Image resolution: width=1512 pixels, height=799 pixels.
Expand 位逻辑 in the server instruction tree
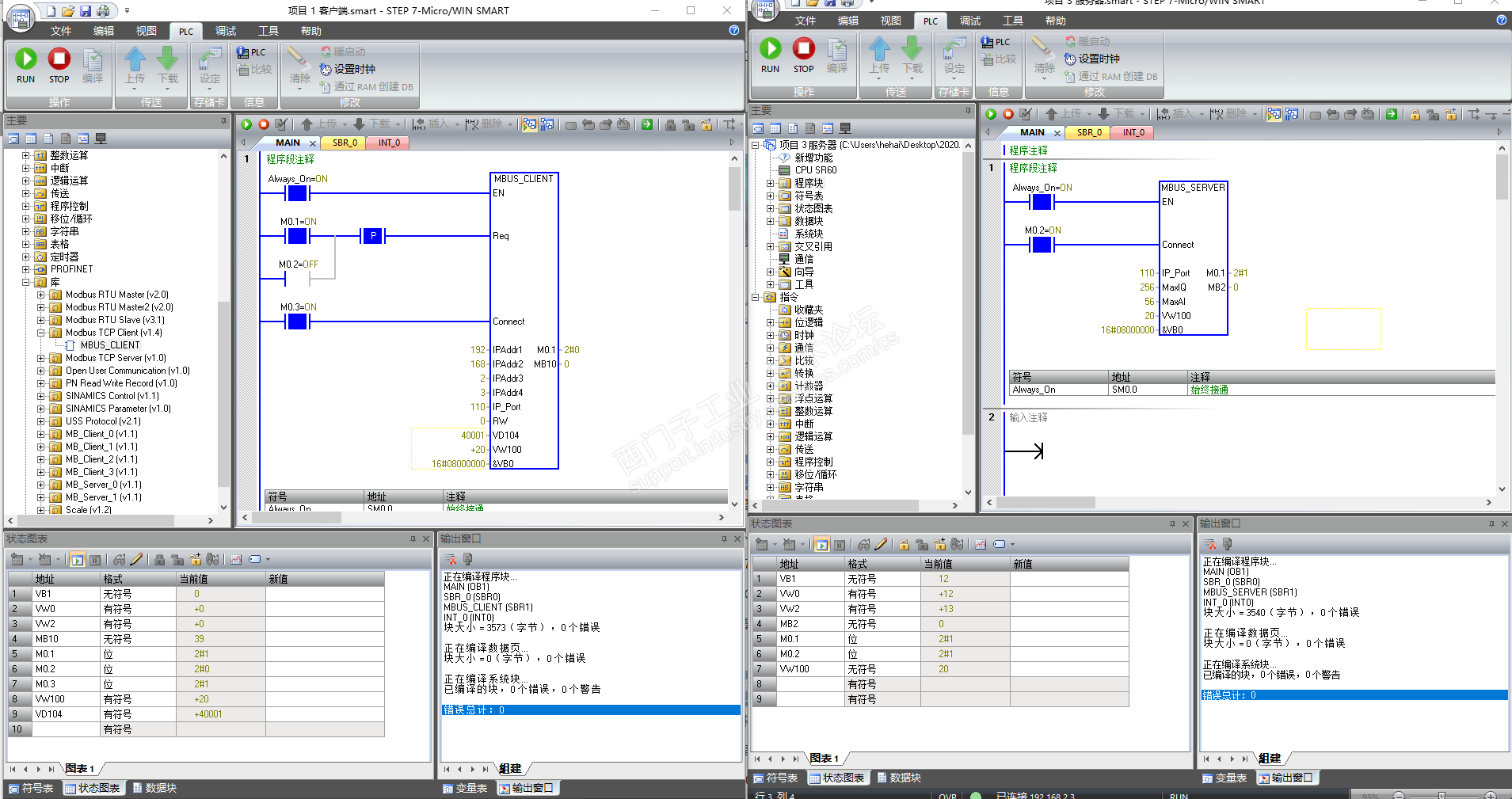(770, 322)
